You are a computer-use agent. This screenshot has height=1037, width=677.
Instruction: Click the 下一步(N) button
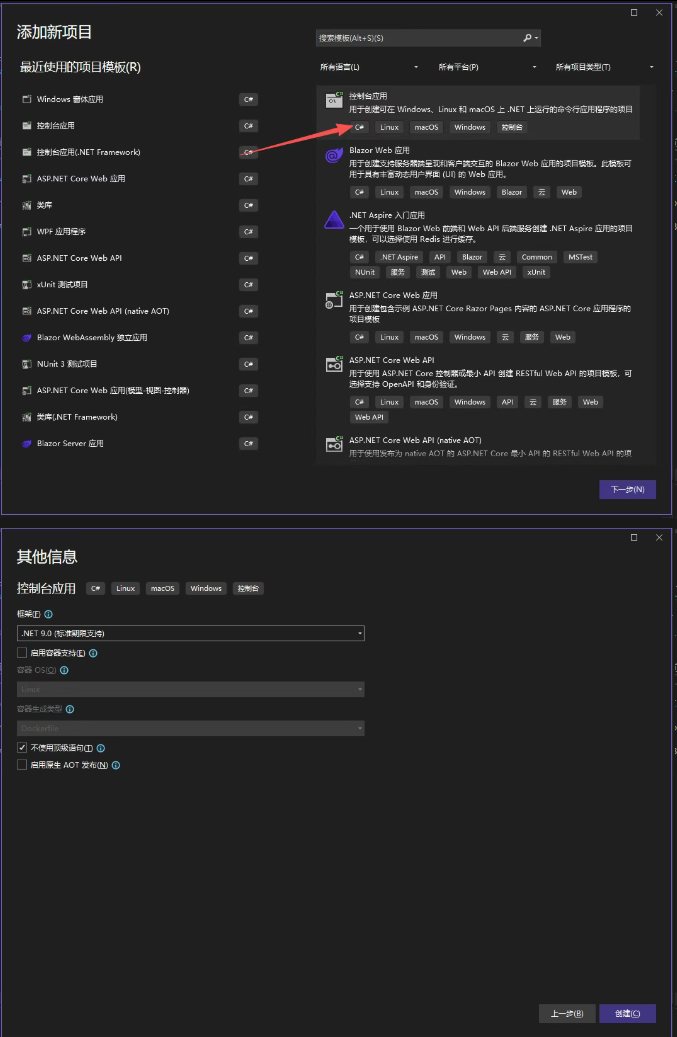[627, 489]
